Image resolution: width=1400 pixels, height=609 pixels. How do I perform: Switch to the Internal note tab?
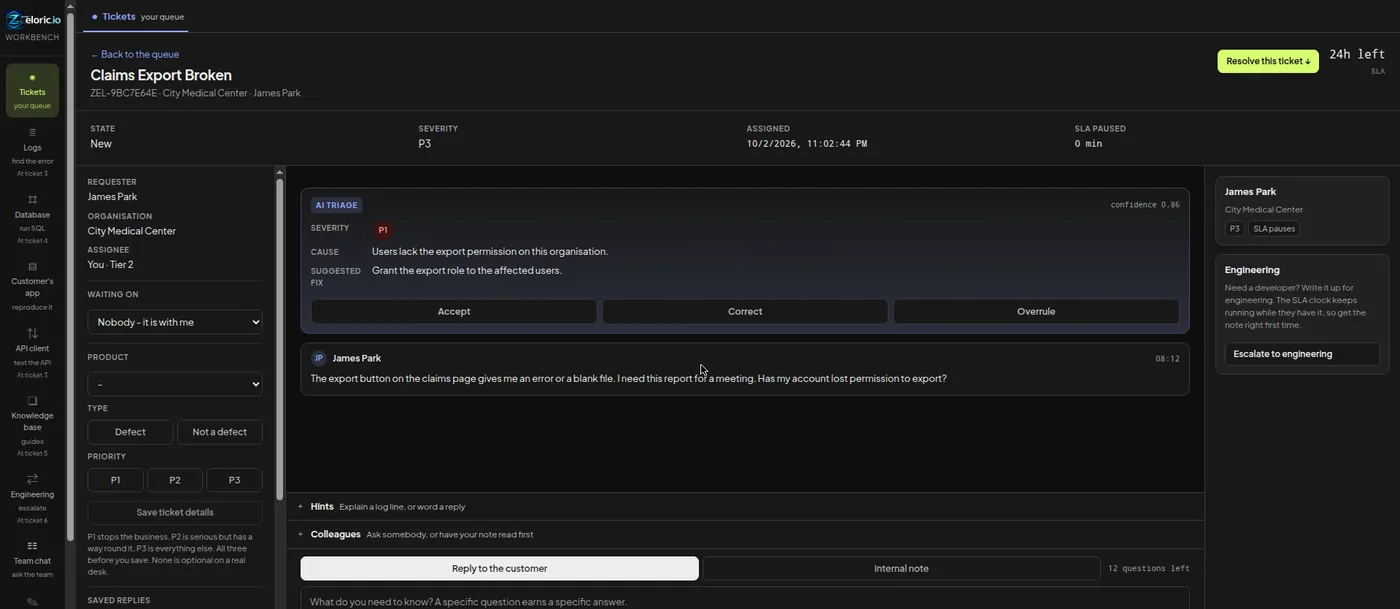click(901, 568)
